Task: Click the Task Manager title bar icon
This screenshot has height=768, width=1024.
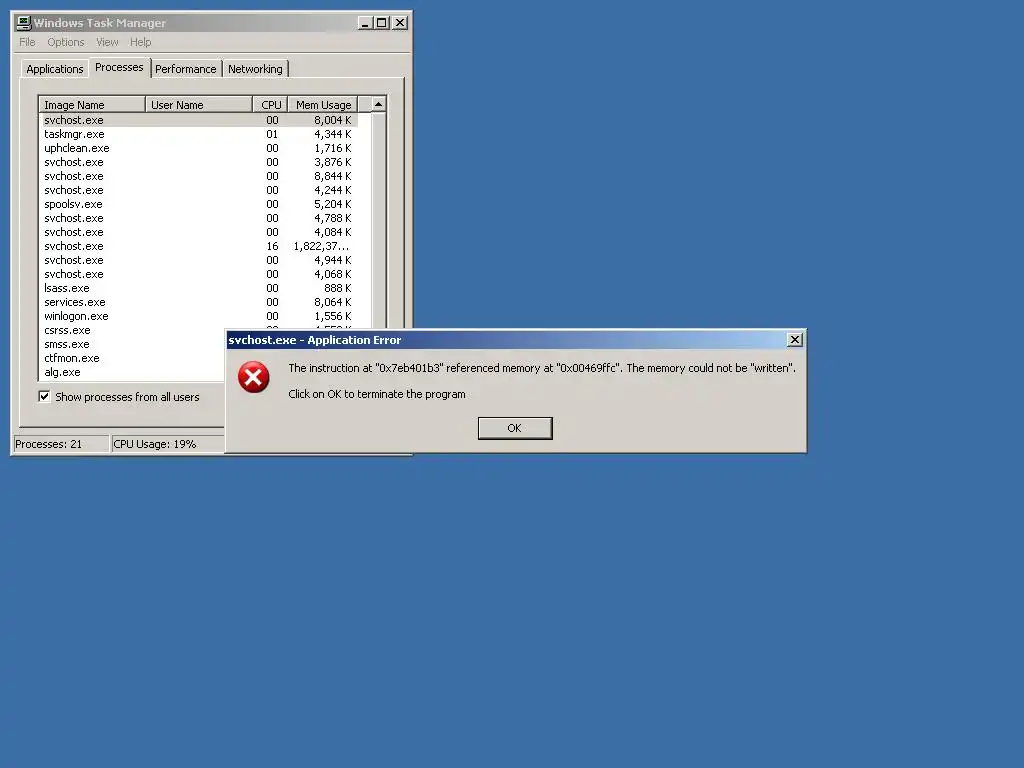Action: click(24, 23)
